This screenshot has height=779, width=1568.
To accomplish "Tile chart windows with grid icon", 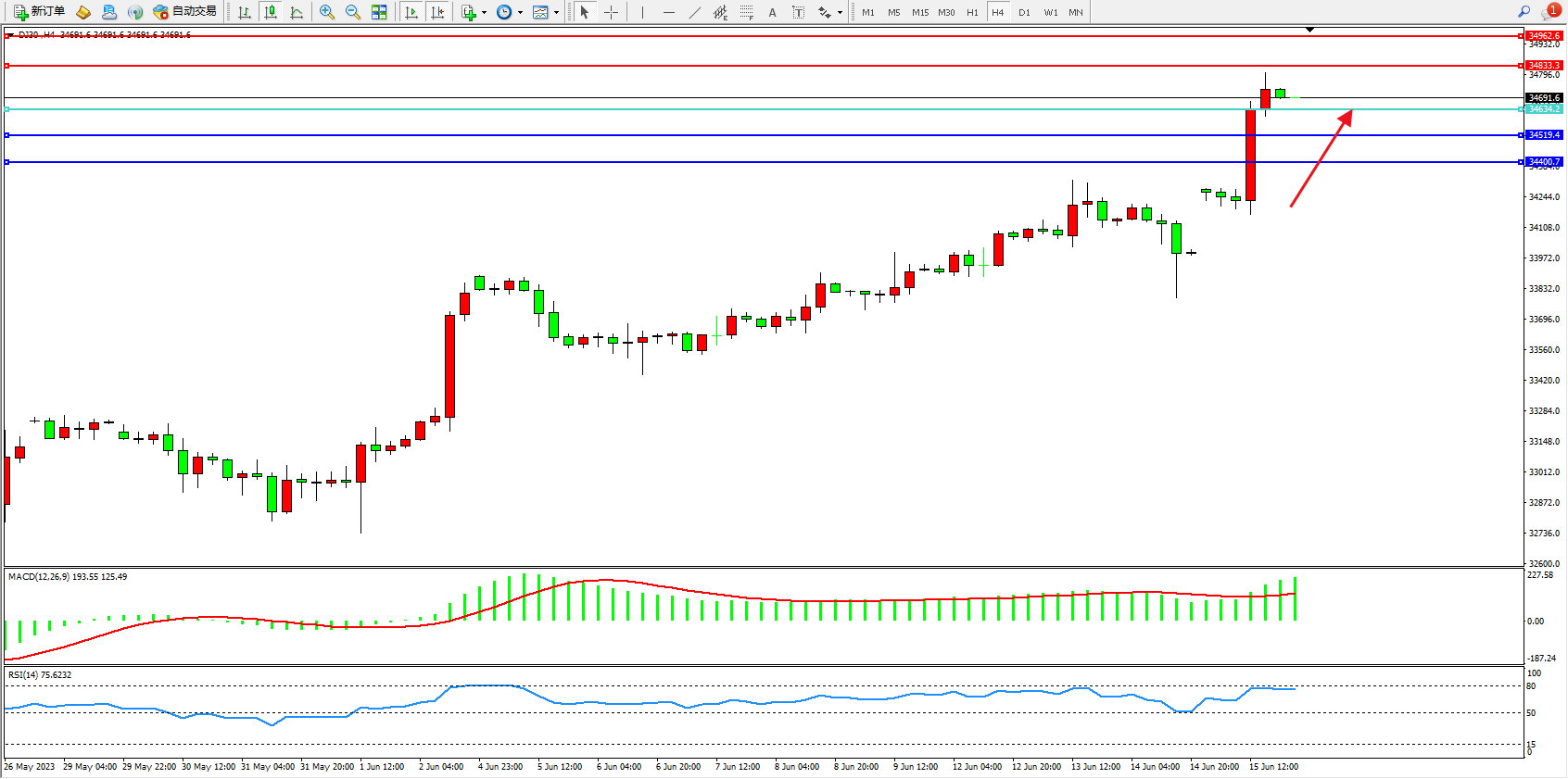I will (379, 12).
